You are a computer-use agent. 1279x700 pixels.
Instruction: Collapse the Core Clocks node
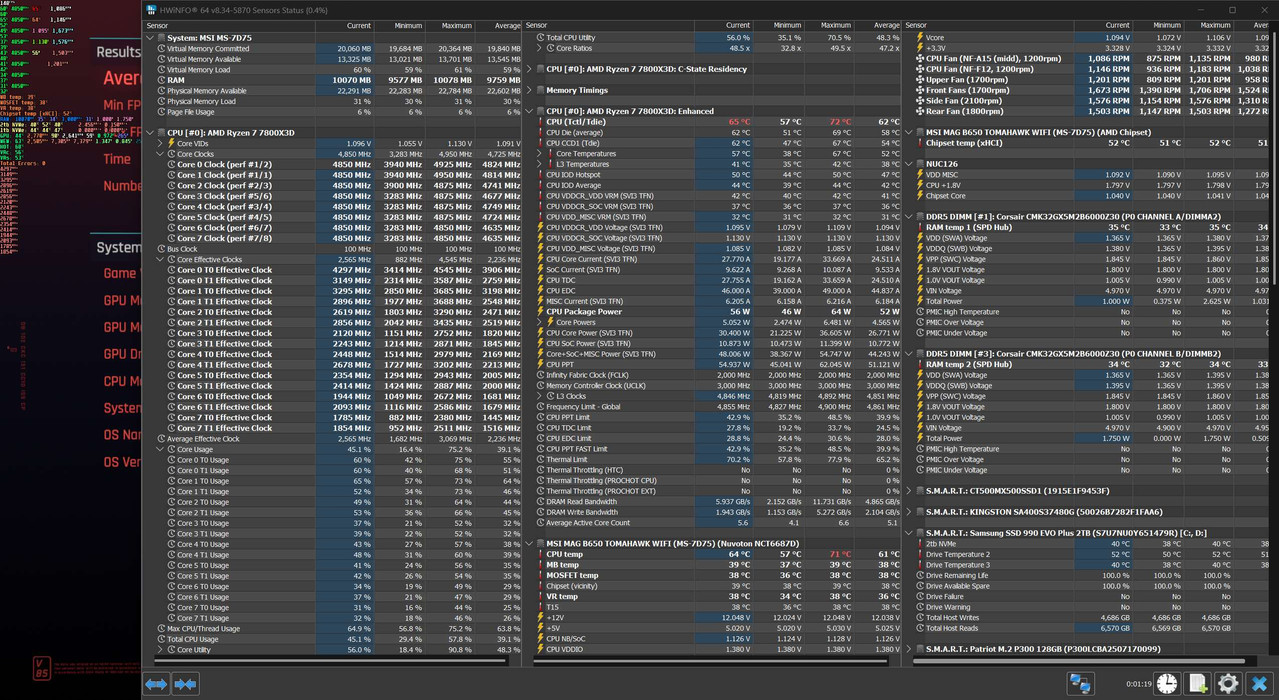pos(160,154)
